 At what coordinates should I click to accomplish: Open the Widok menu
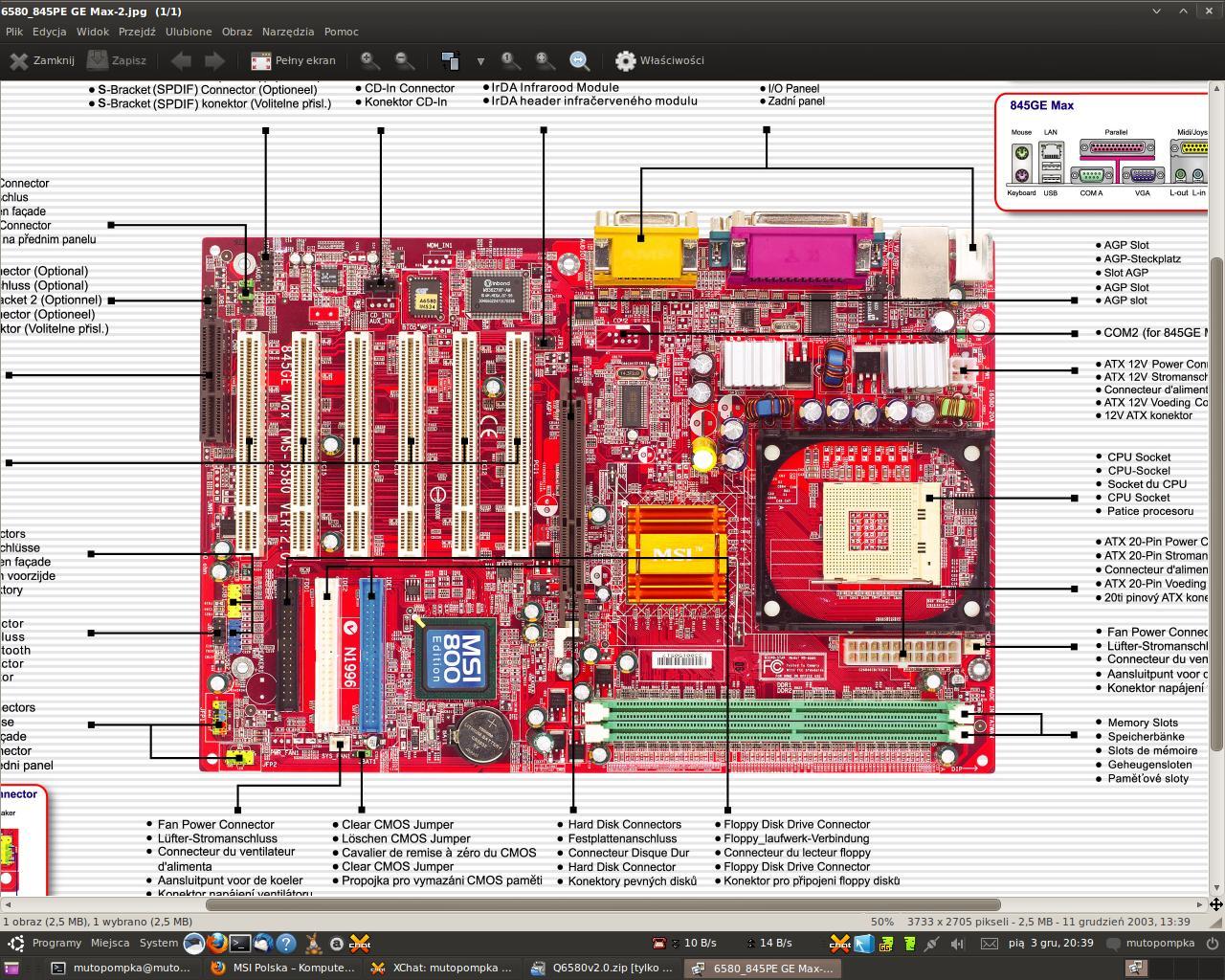coord(93,32)
